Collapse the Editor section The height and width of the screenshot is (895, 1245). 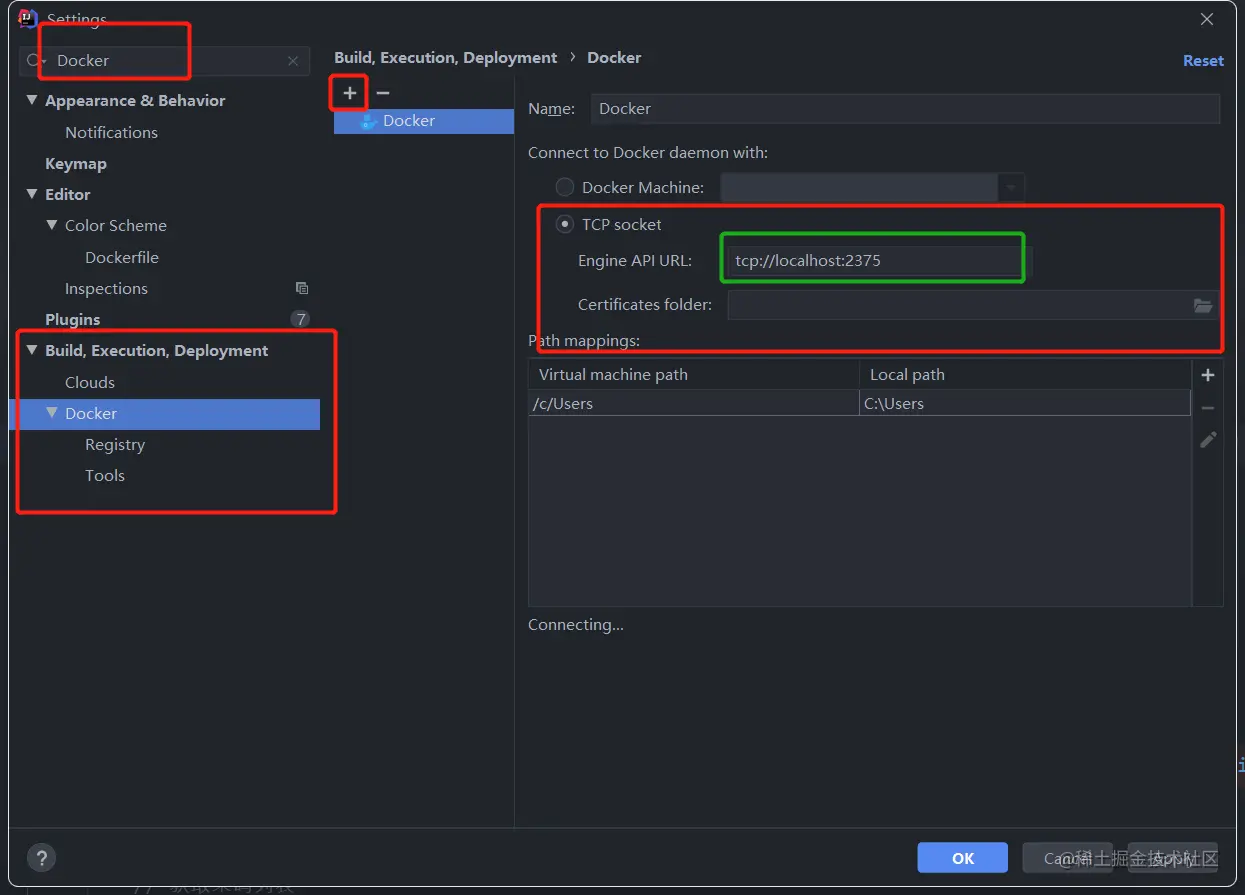click(x=33, y=194)
